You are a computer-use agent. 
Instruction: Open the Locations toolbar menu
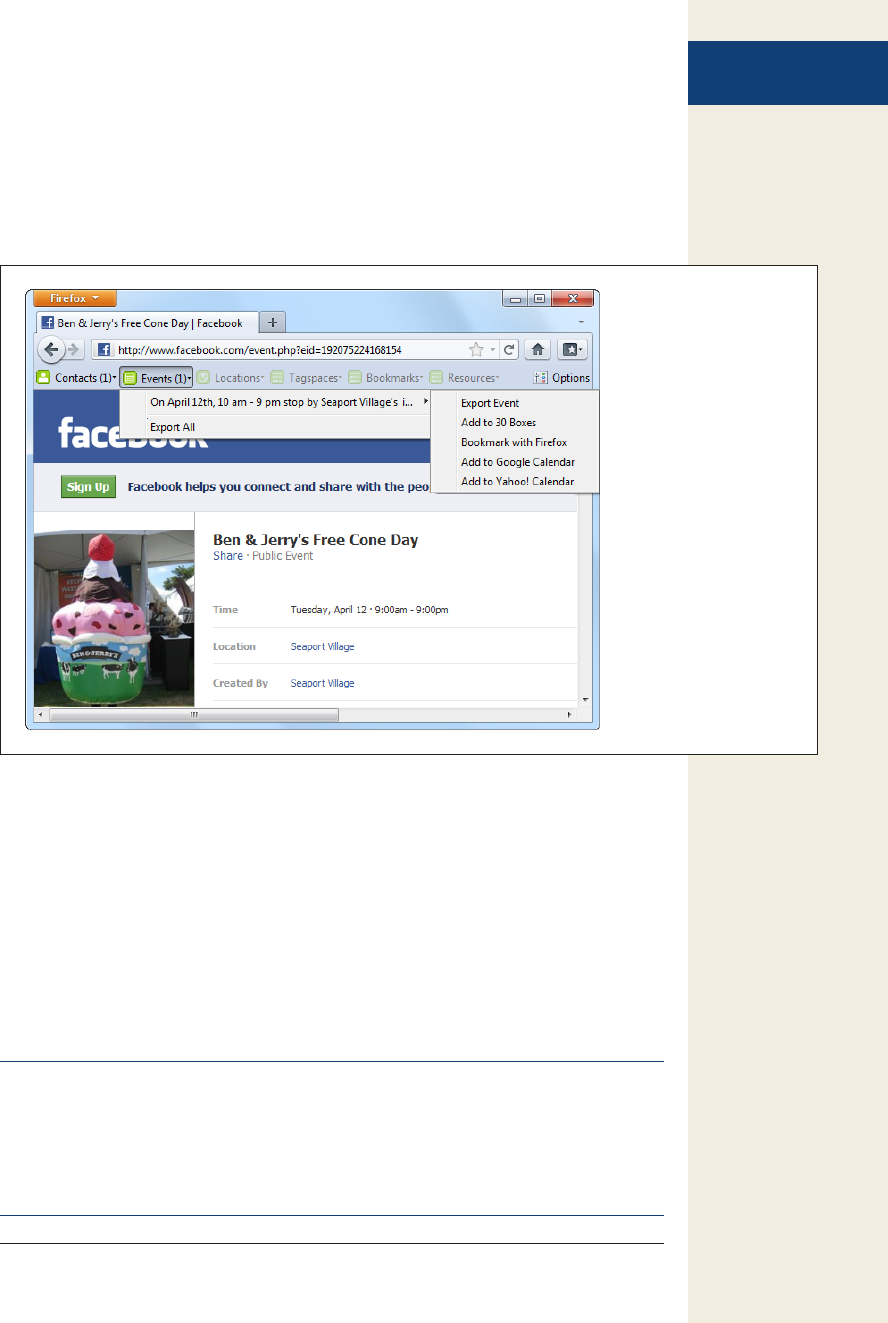click(230, 378)
